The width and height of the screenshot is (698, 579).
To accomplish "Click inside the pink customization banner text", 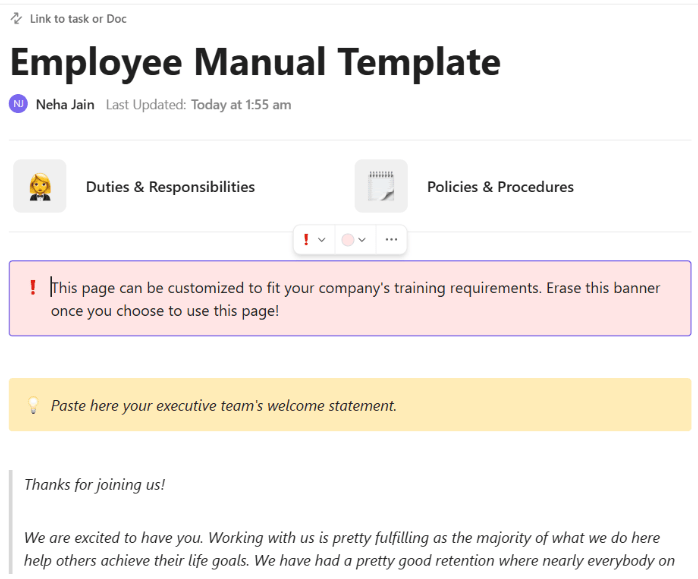I will (355, 299).
